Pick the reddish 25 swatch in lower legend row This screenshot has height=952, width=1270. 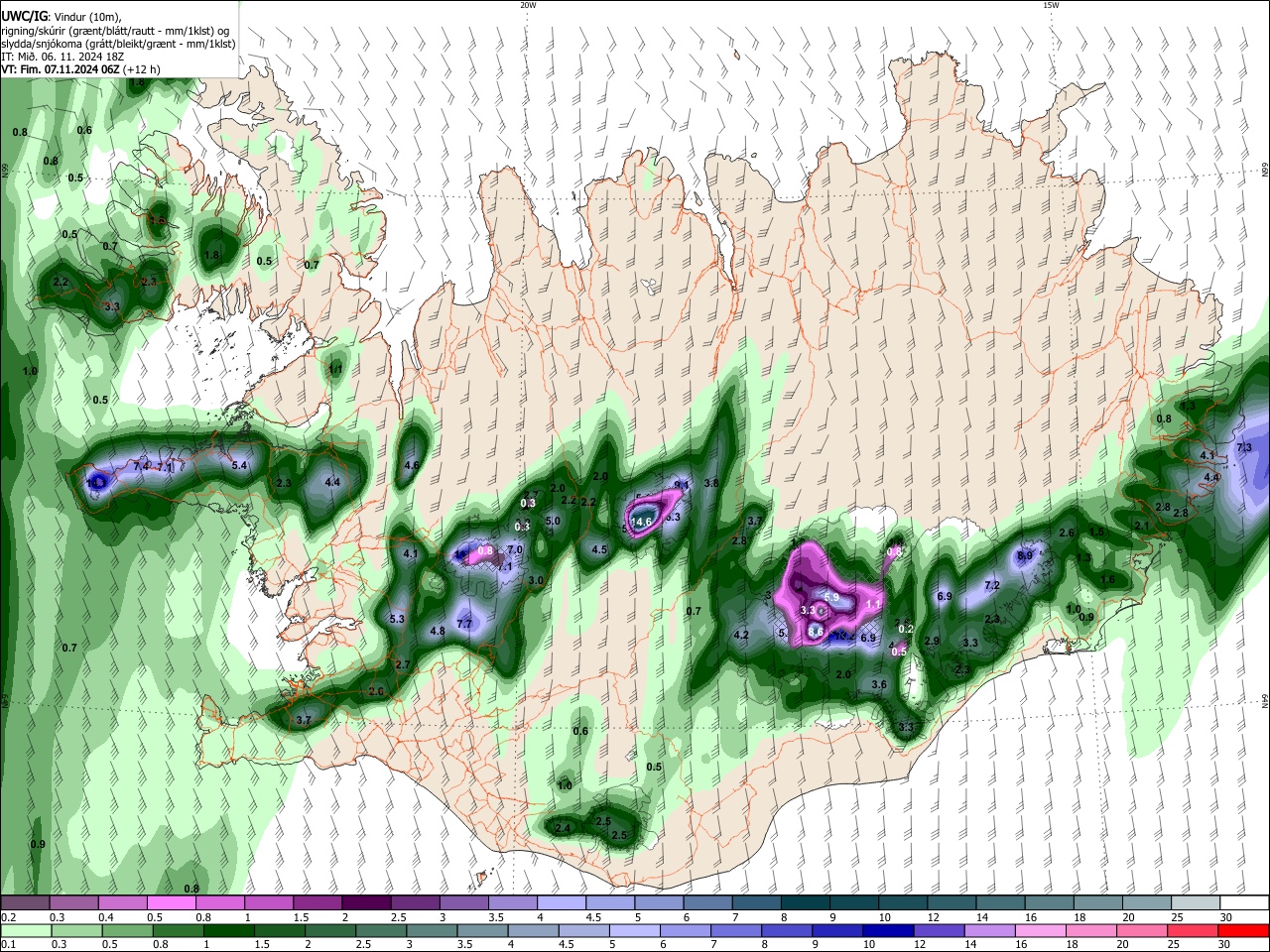click(1193, 931)
